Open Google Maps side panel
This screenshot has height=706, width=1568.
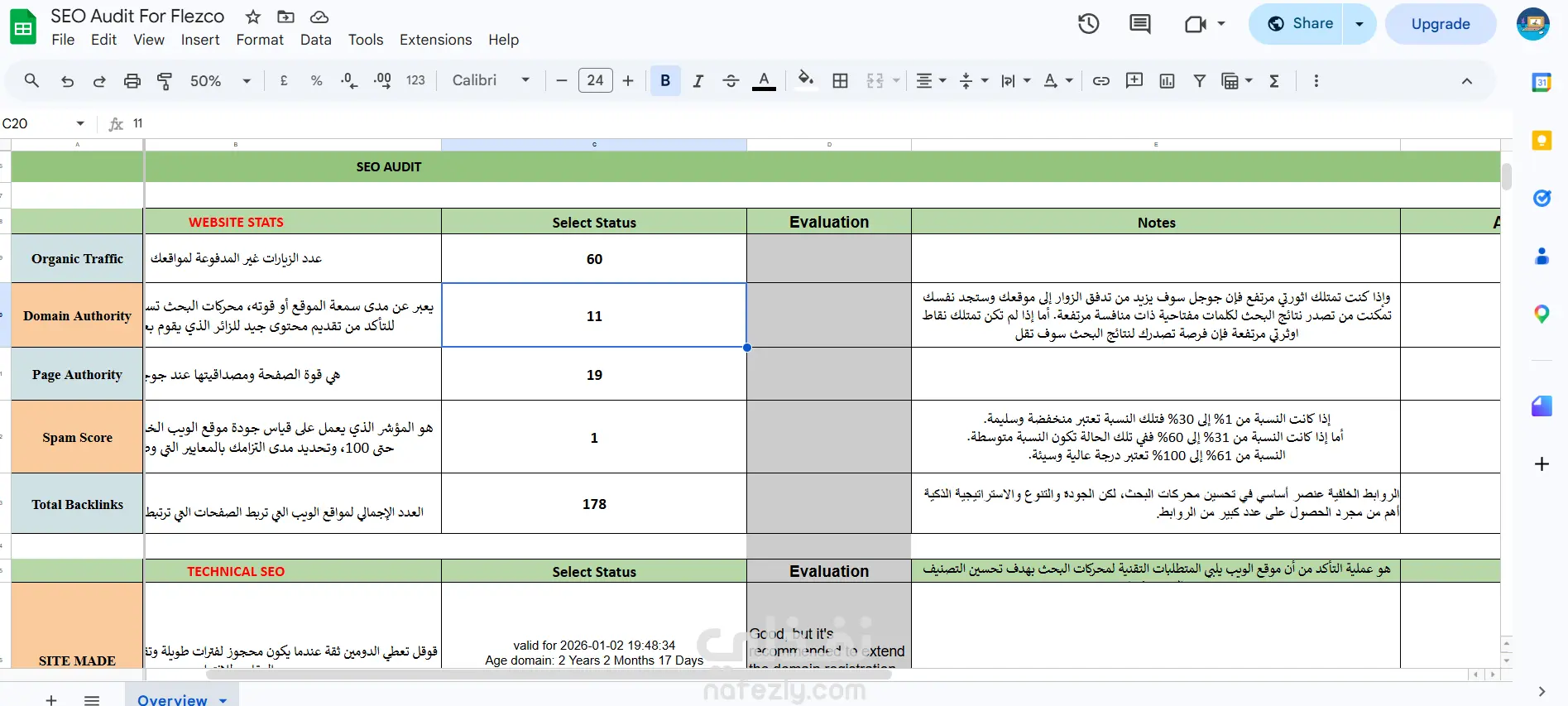point(1542,315)
